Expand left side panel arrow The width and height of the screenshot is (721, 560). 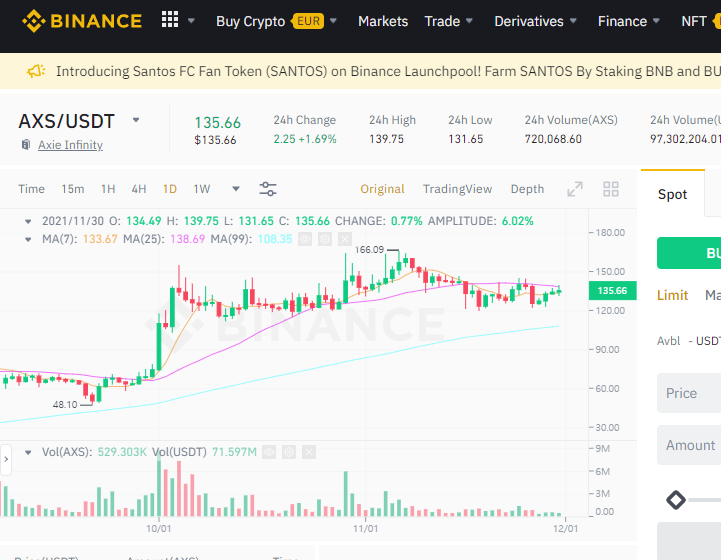click(6, 459)
